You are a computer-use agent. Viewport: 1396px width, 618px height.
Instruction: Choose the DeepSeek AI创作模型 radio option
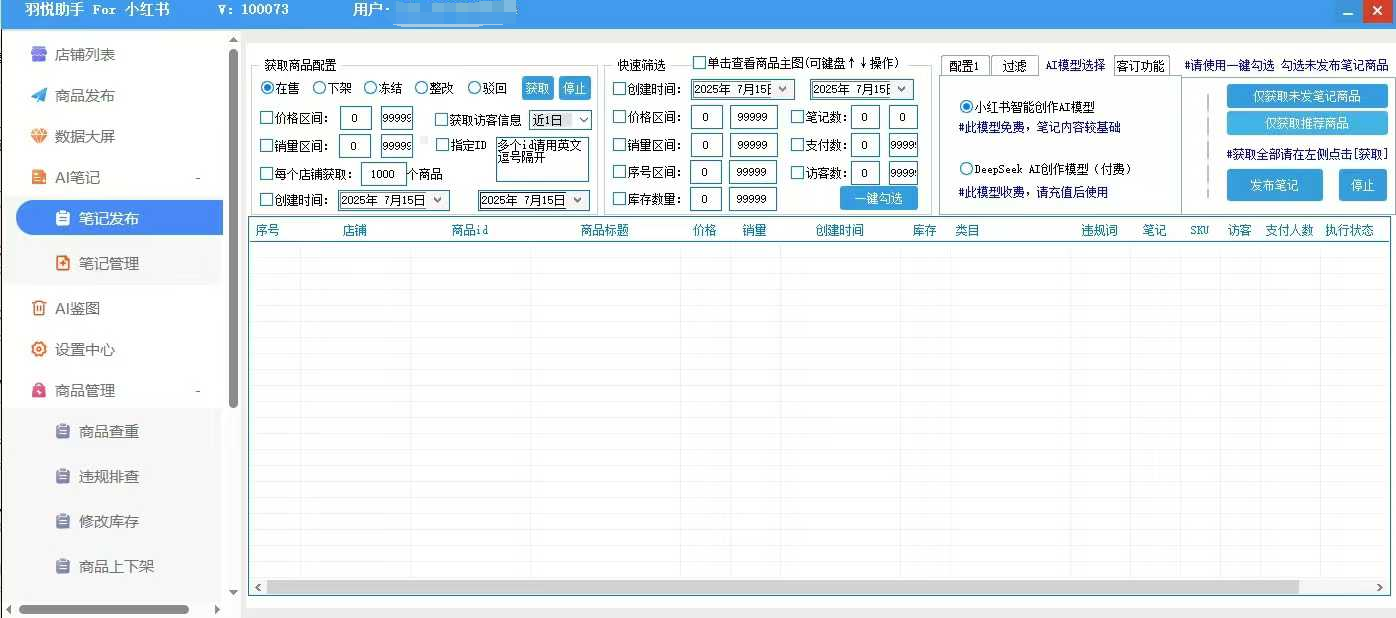coord(966,169)
